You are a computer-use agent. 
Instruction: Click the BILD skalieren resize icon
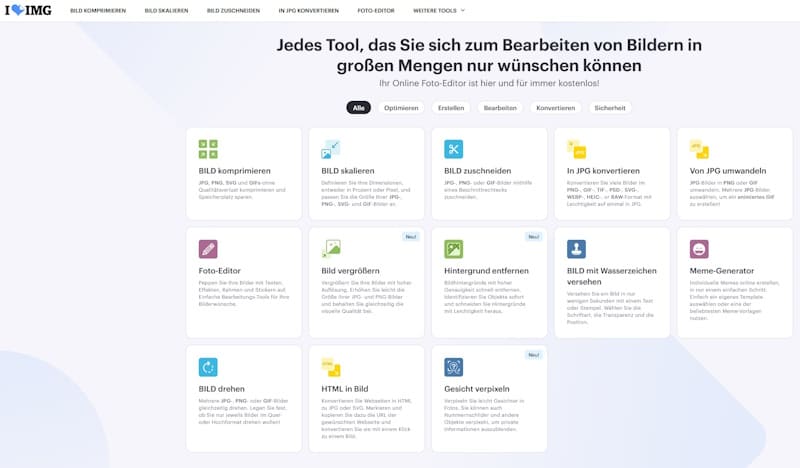pyautogui.click(x=331, y=149)
